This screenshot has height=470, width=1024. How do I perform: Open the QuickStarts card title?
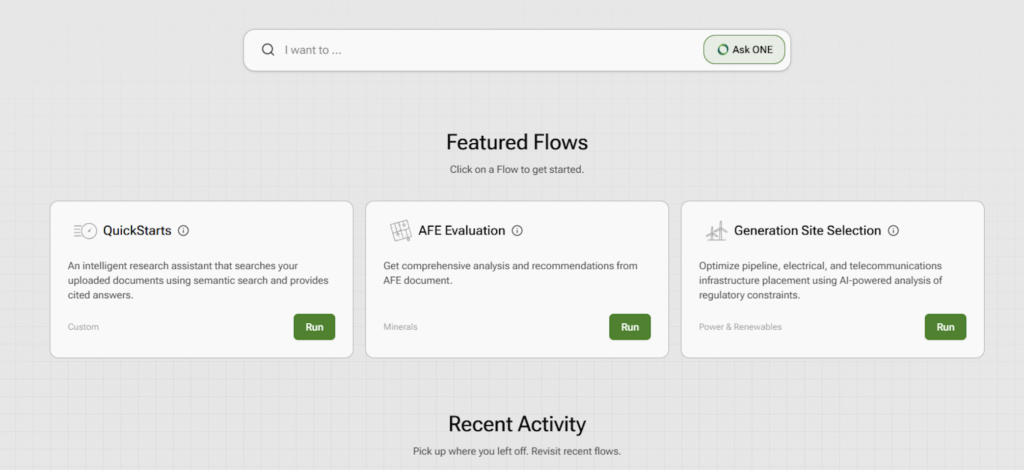pyautogui.click(x=137, y=231)
